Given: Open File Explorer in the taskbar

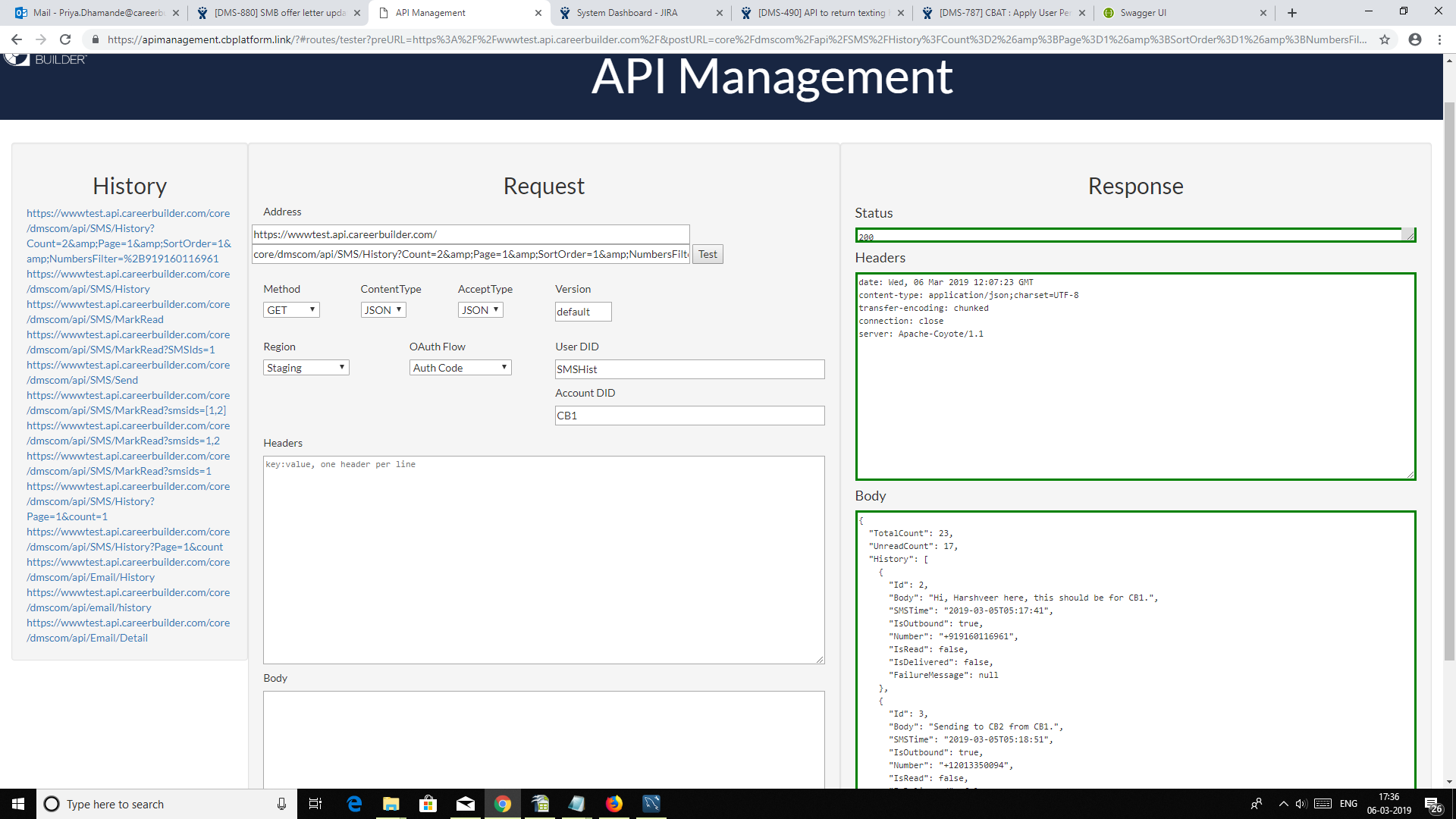Looking at the screenshot, I should (x=391, y=804).
